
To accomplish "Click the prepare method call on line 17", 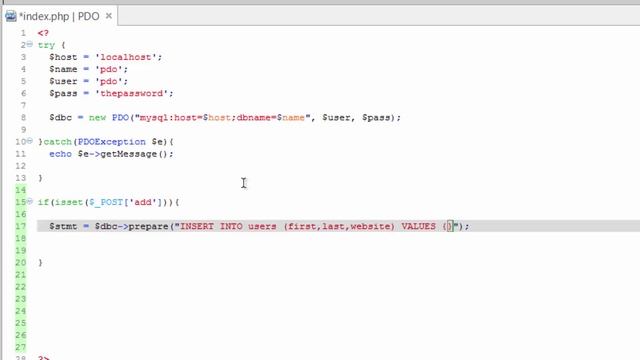I will pos(148,226).
